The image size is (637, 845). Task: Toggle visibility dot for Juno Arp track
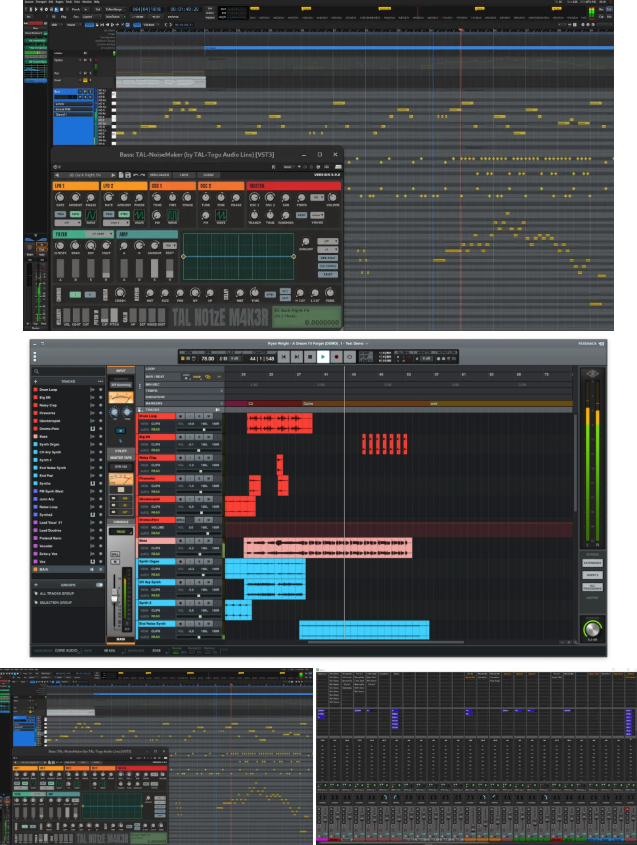point(100,499)
